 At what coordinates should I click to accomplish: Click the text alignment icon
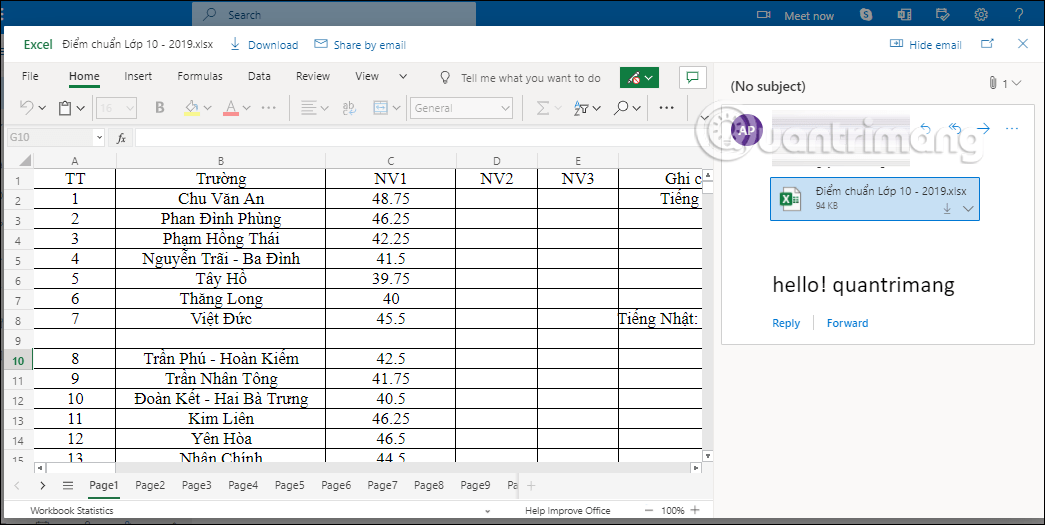click(308, 108)
